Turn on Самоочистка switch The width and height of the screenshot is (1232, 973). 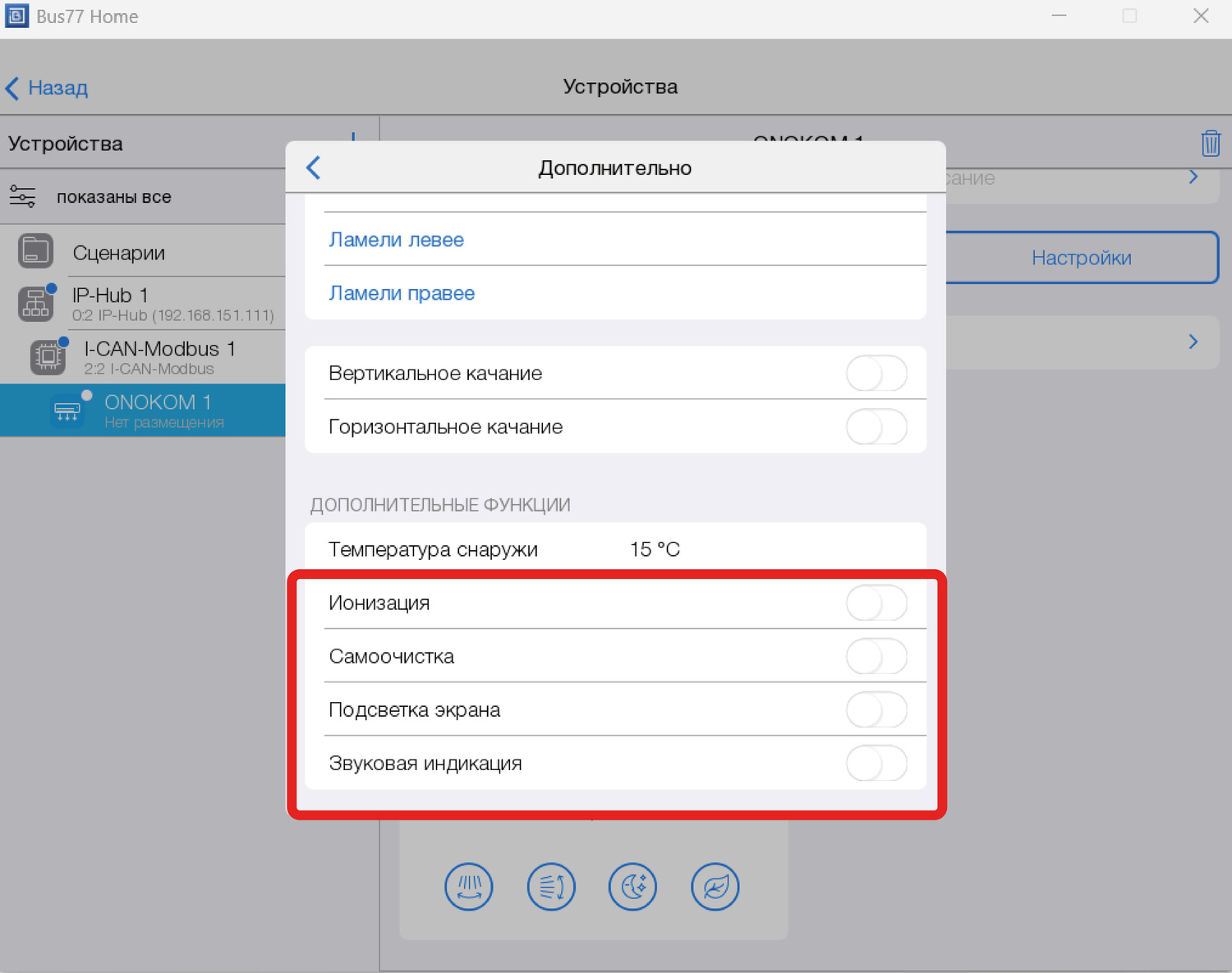(876, 657)
